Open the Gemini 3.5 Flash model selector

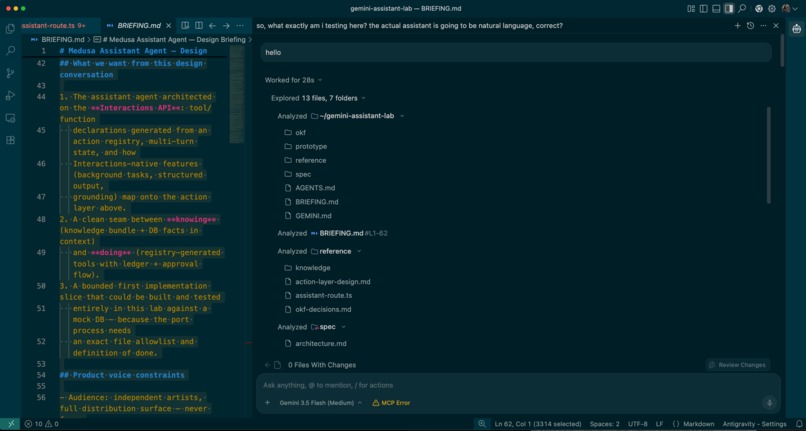coord(320,403)
